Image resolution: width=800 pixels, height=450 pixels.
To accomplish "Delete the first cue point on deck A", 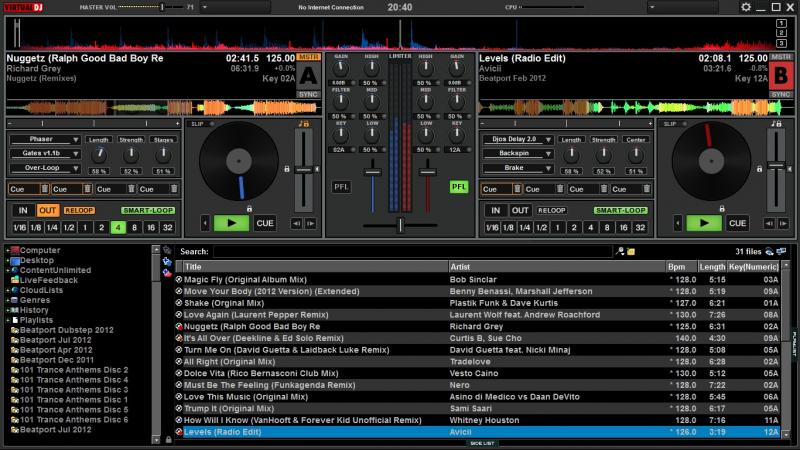I will (x=46, y=189).
